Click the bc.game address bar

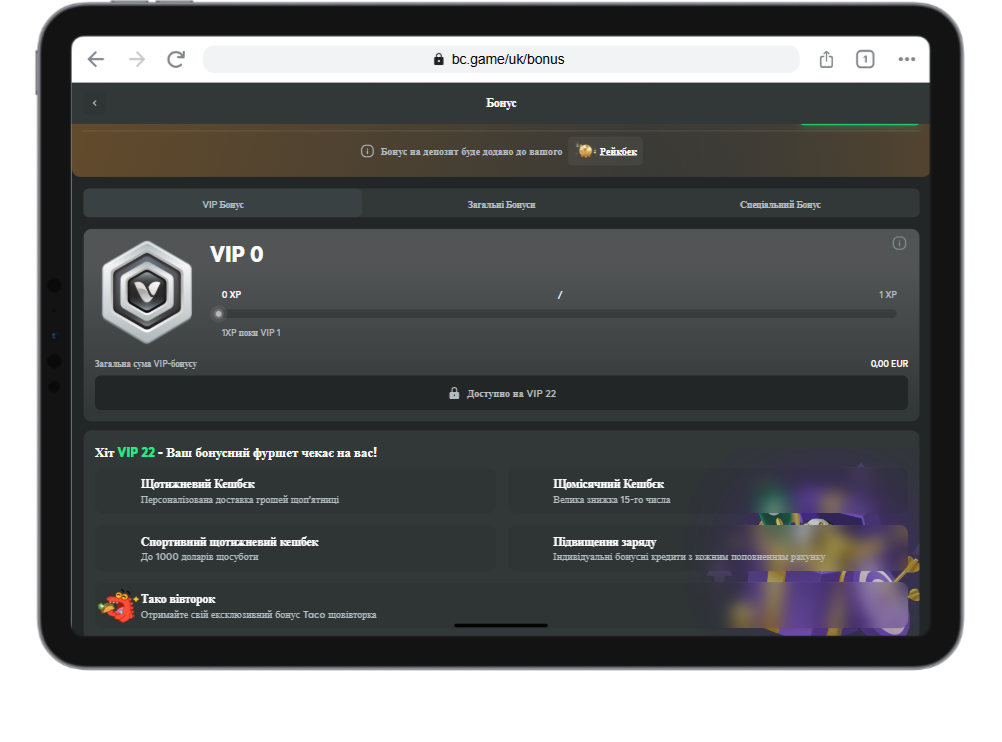501,59
